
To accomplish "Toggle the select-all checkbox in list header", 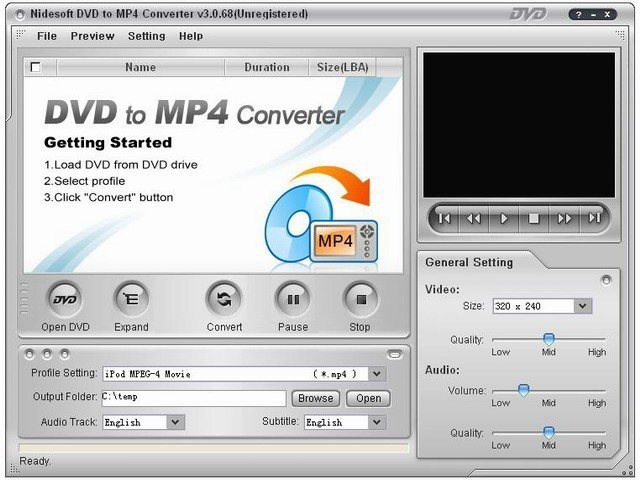I will (x=36, y=67).
